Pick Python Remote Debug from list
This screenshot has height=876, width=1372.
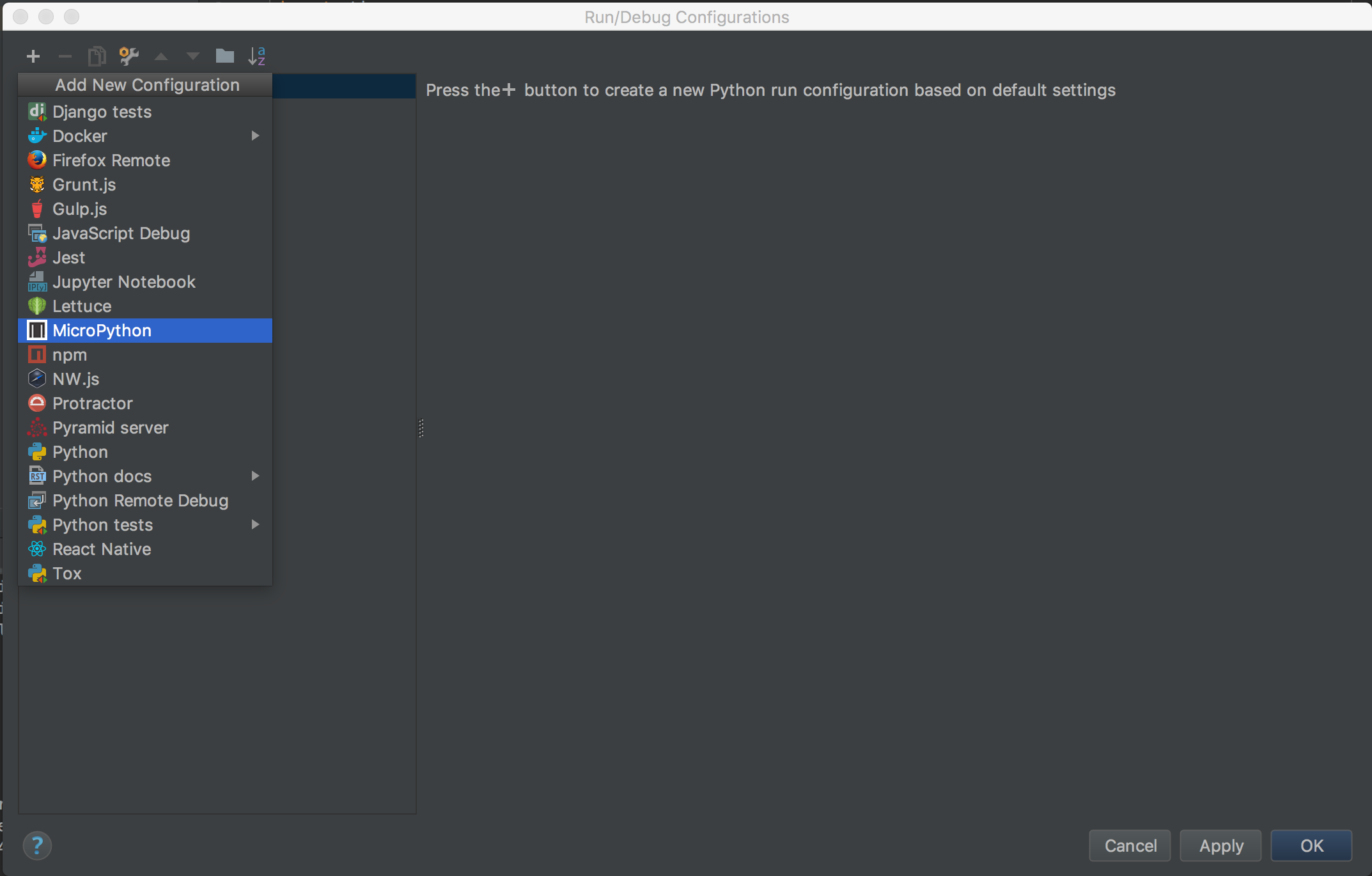click(140, 501)
